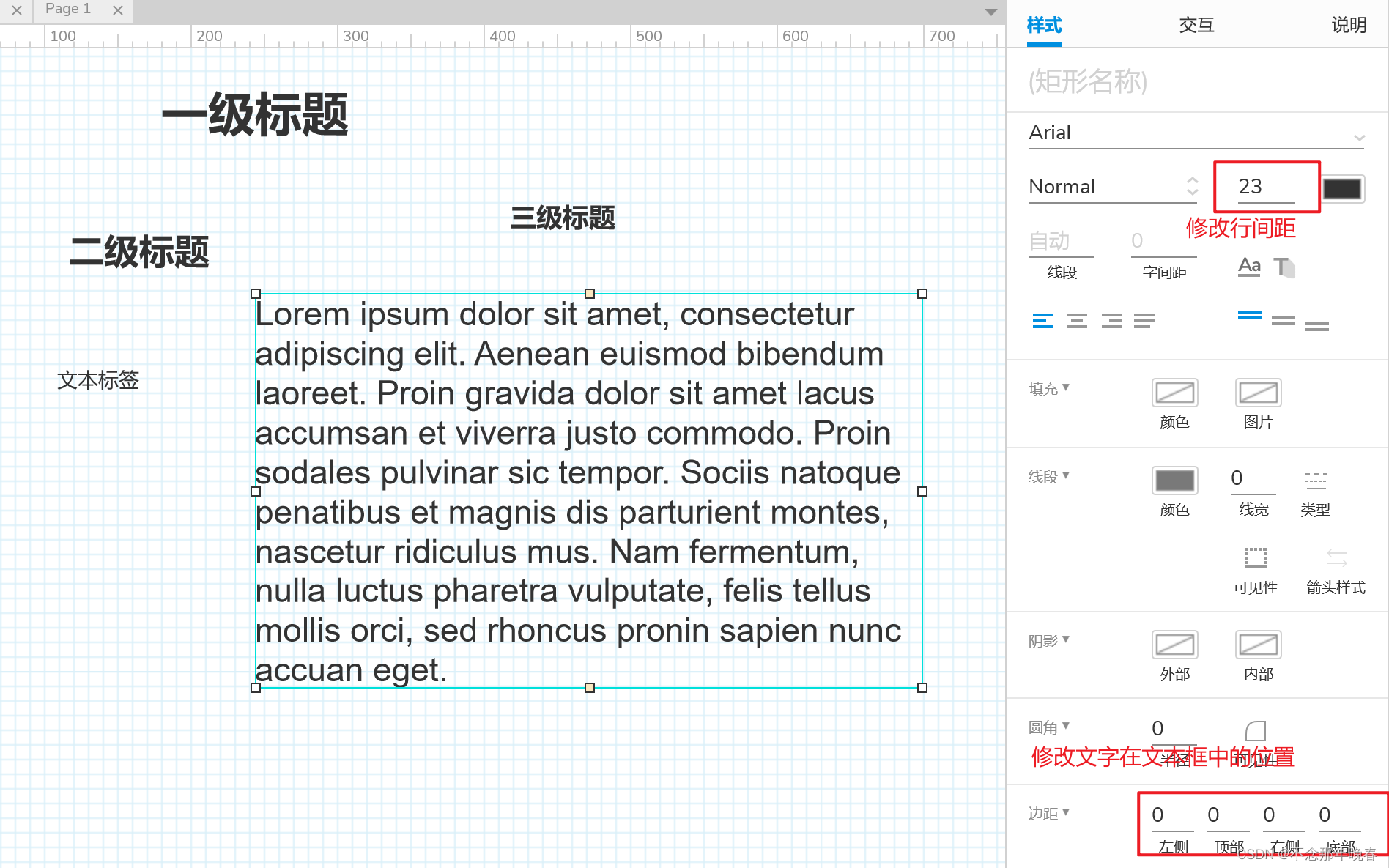Expand the 阴影 section arrow

(x=1066, y=639)
